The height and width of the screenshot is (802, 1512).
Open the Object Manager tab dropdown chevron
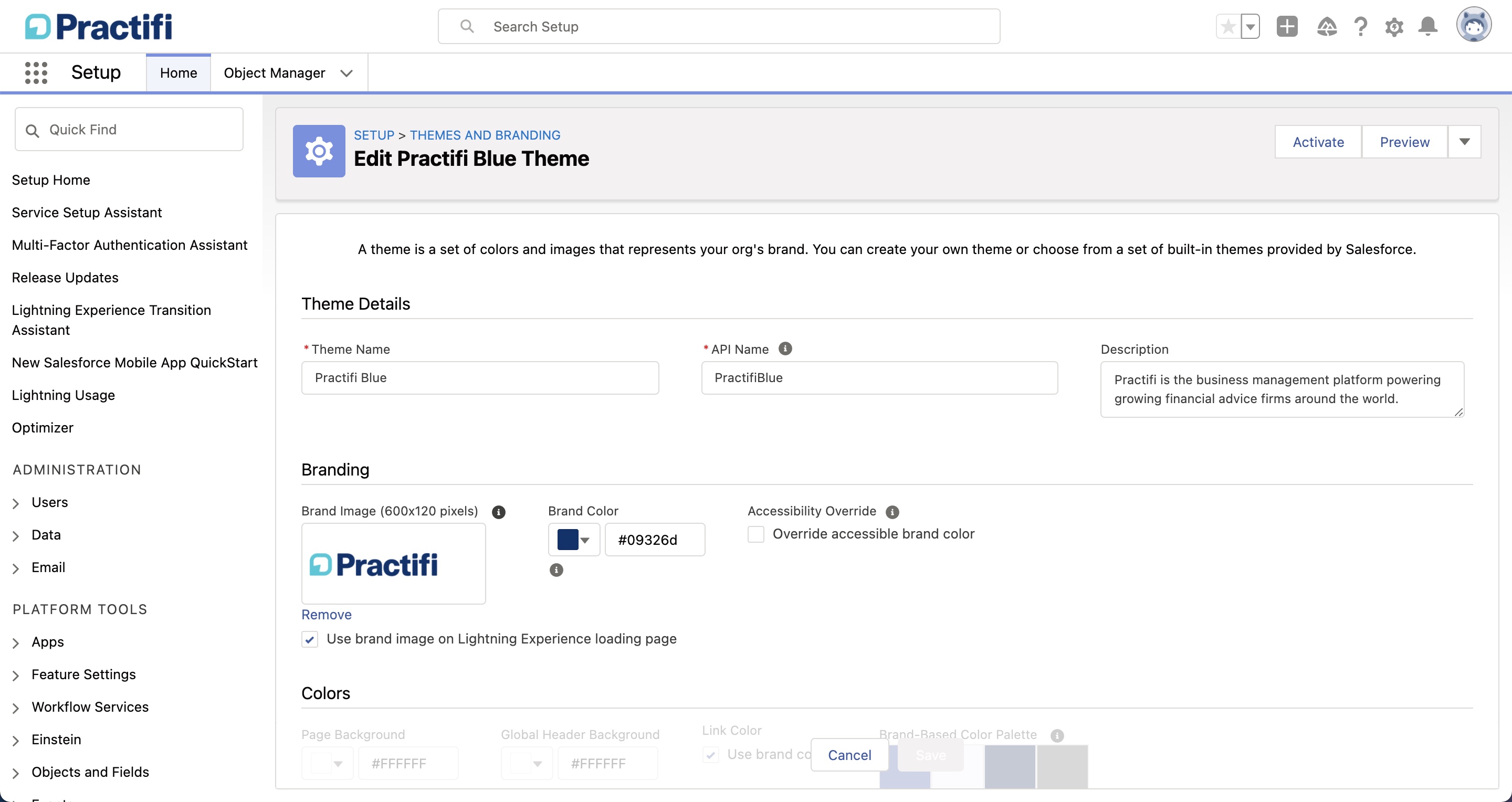pos(346,73)
